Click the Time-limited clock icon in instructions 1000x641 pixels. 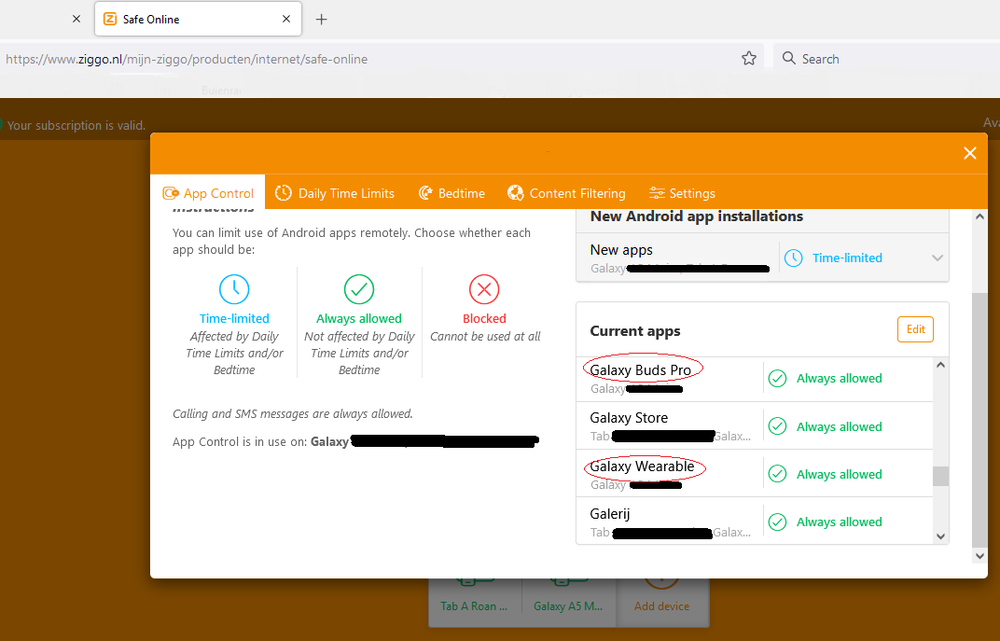(x=234, y=290)
